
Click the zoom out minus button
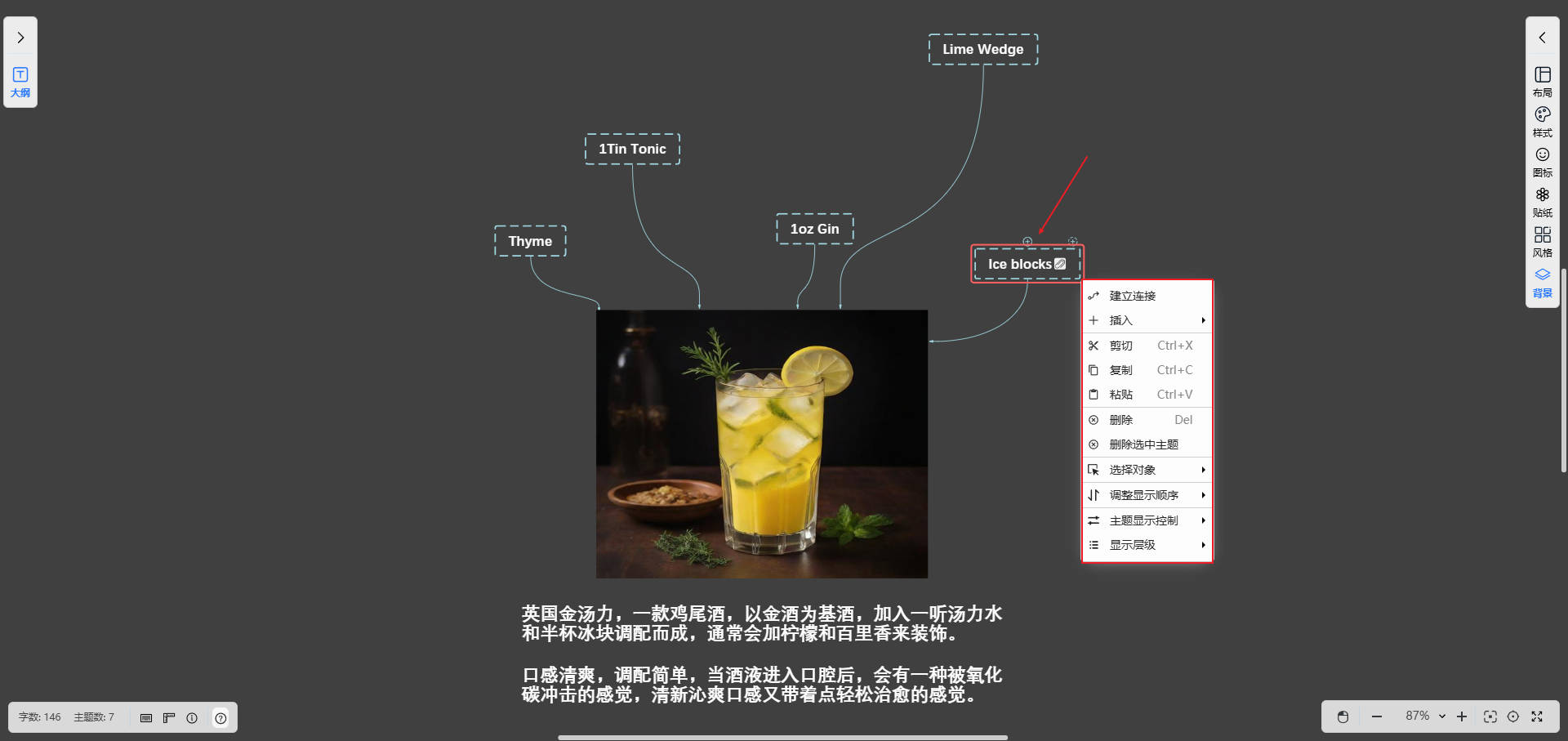pos(1377,716)
